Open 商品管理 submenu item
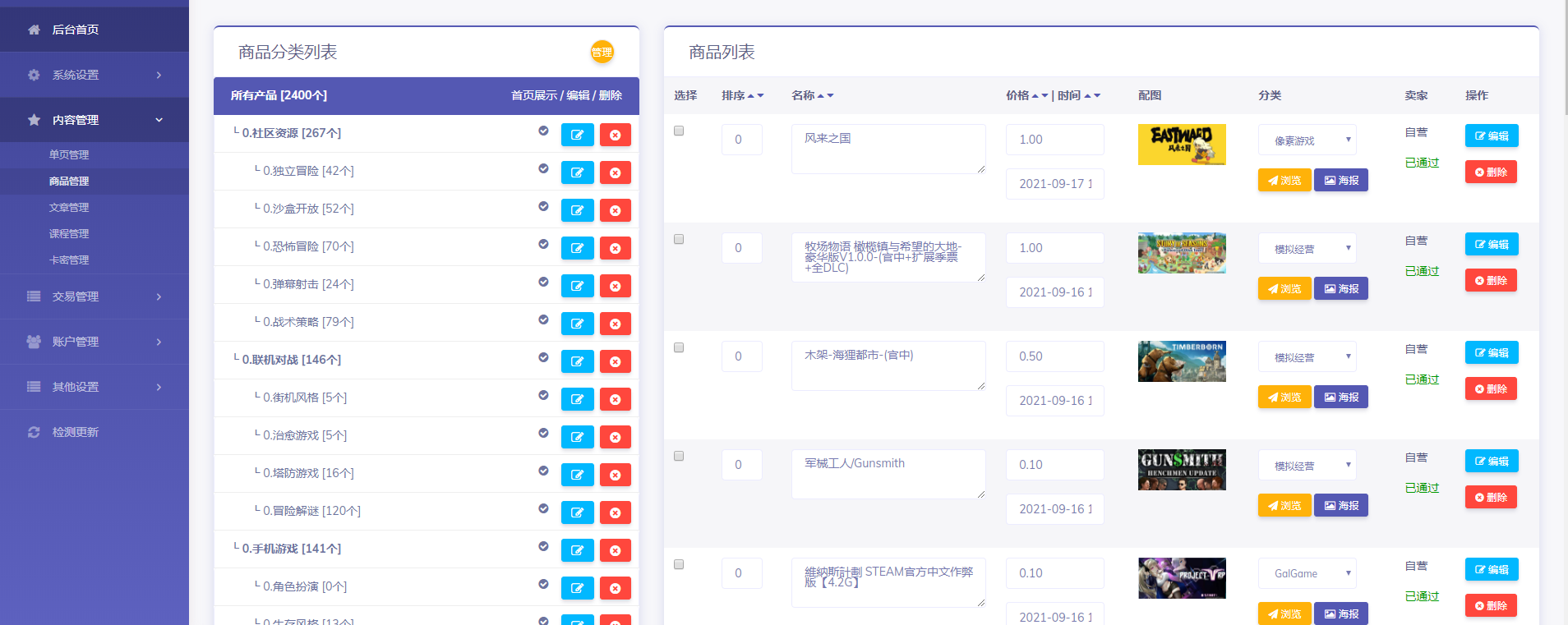 pos(69,181)
